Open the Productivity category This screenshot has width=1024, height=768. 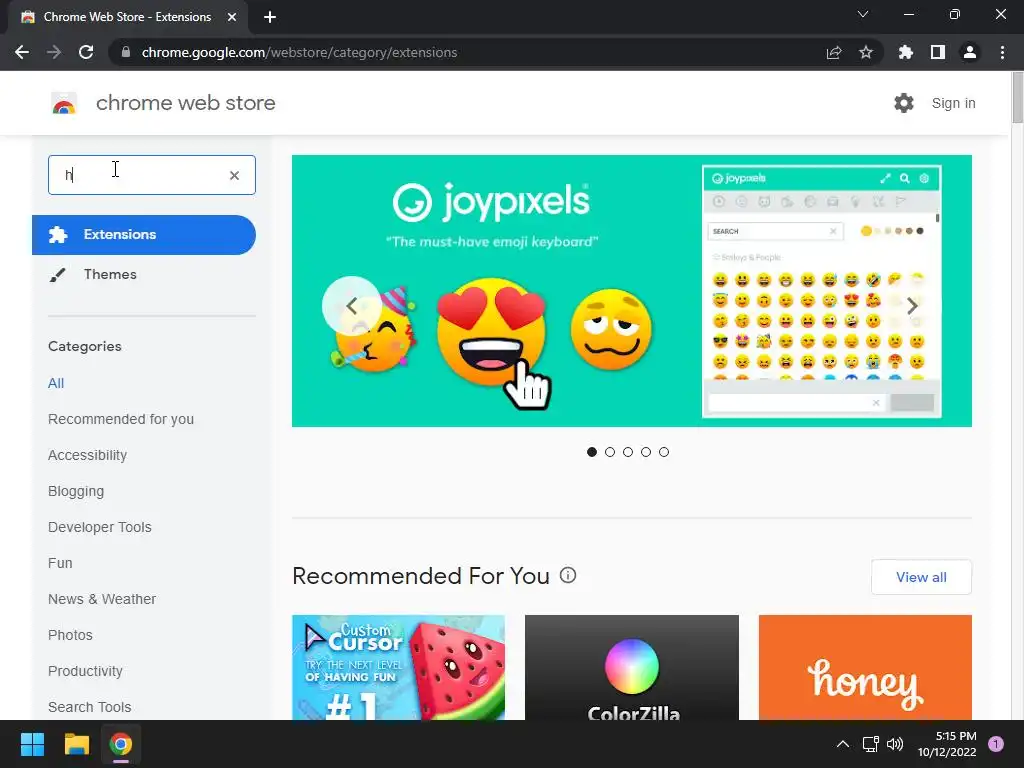click(x=86, y=671)
